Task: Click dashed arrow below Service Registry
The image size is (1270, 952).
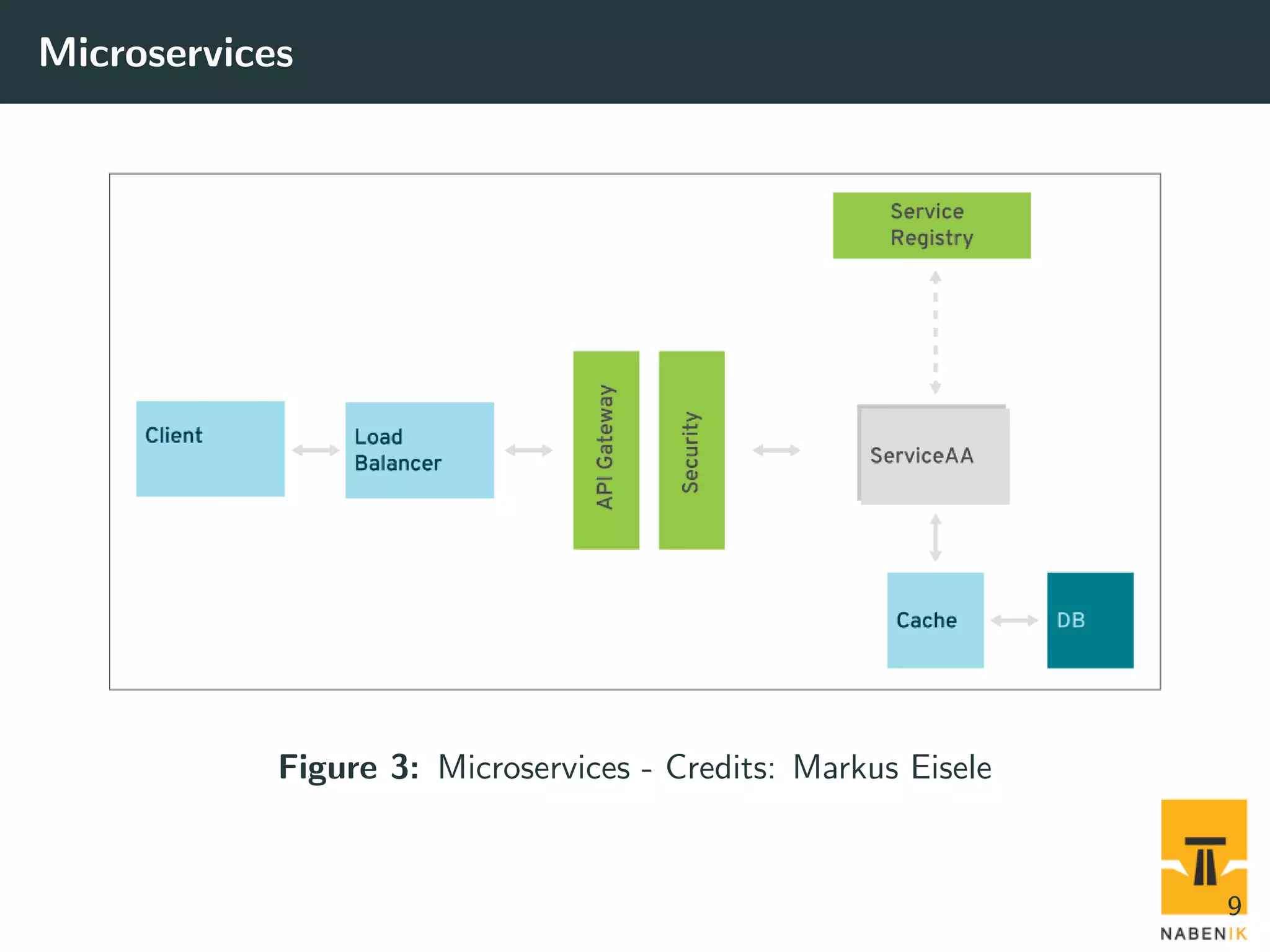Action: 935,332
